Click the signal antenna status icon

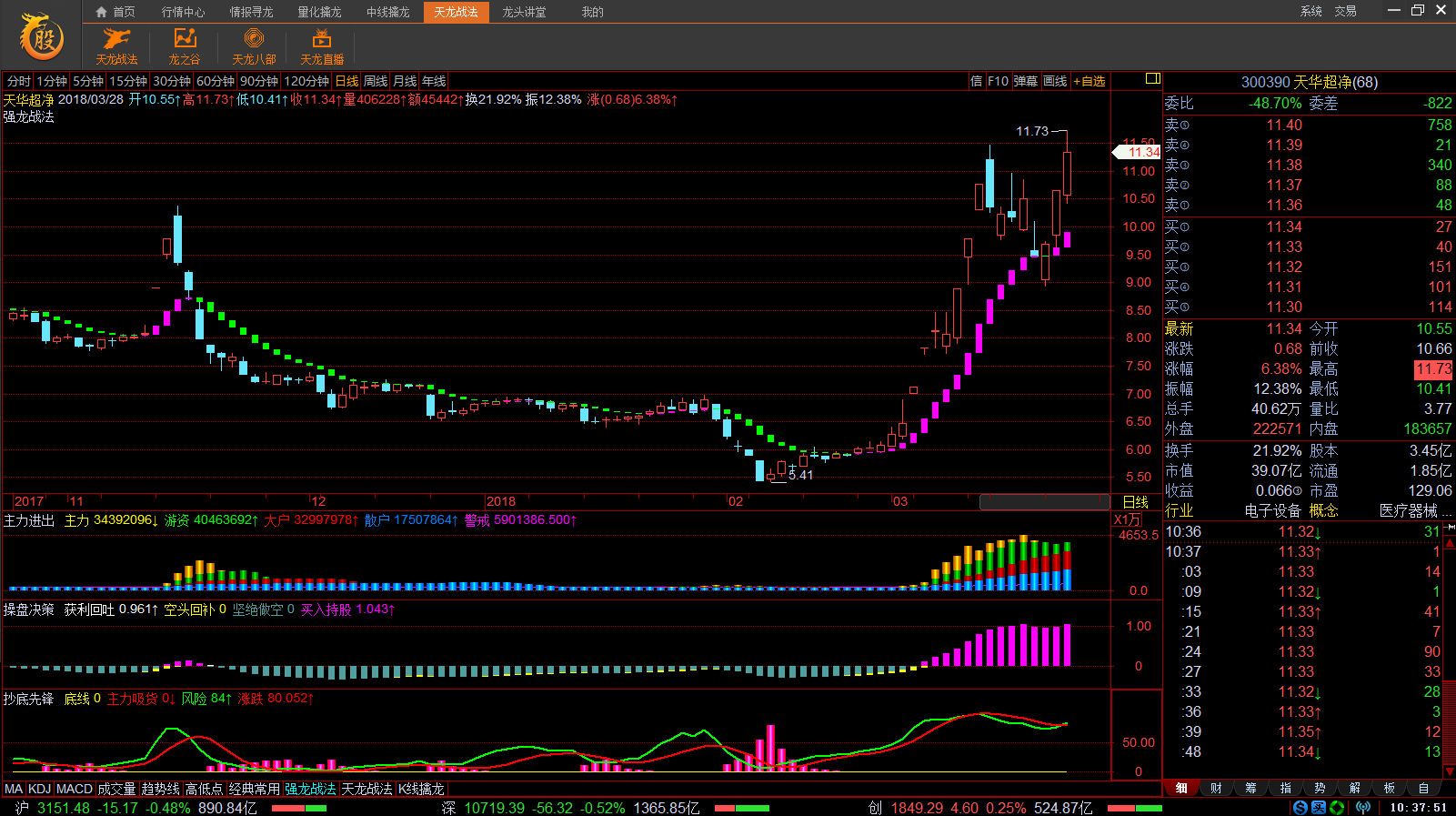1362,808
